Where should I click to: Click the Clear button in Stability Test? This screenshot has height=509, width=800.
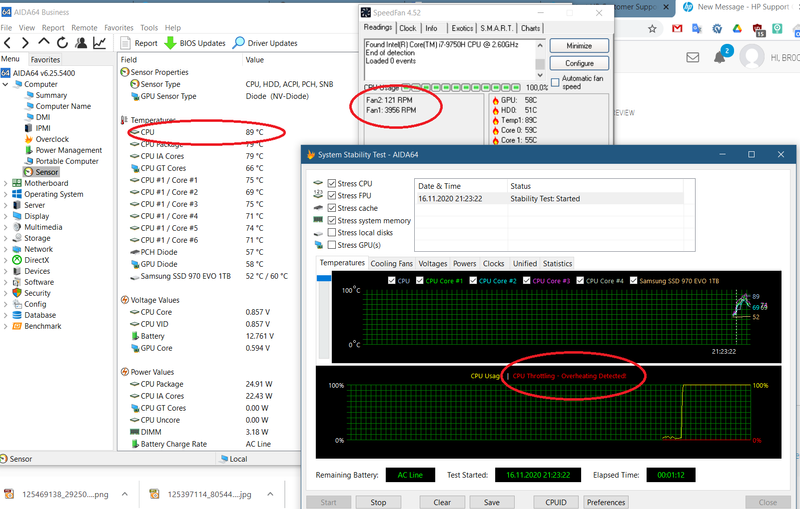point(442,502)
